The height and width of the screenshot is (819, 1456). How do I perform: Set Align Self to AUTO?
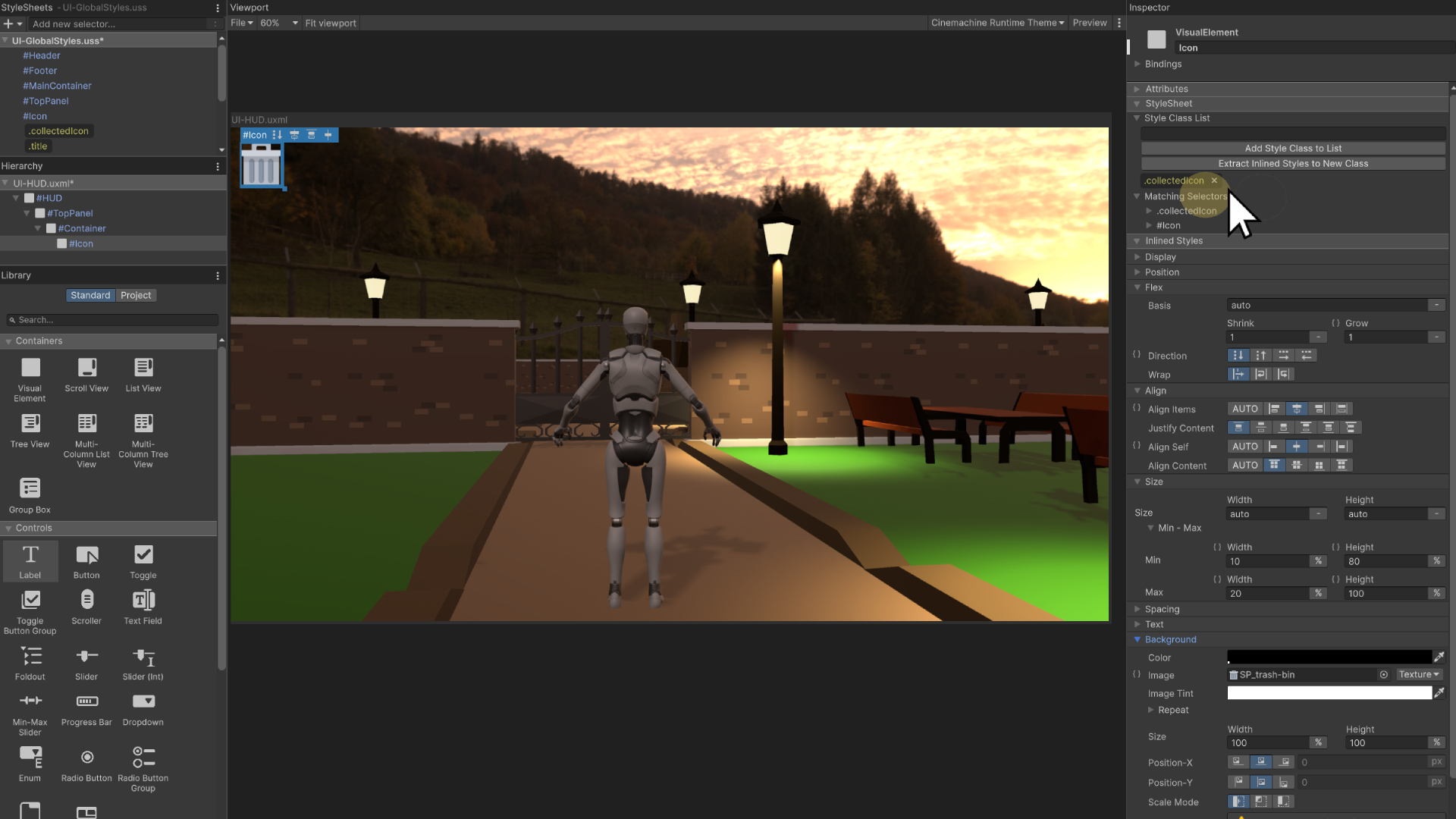point(1244,447)
